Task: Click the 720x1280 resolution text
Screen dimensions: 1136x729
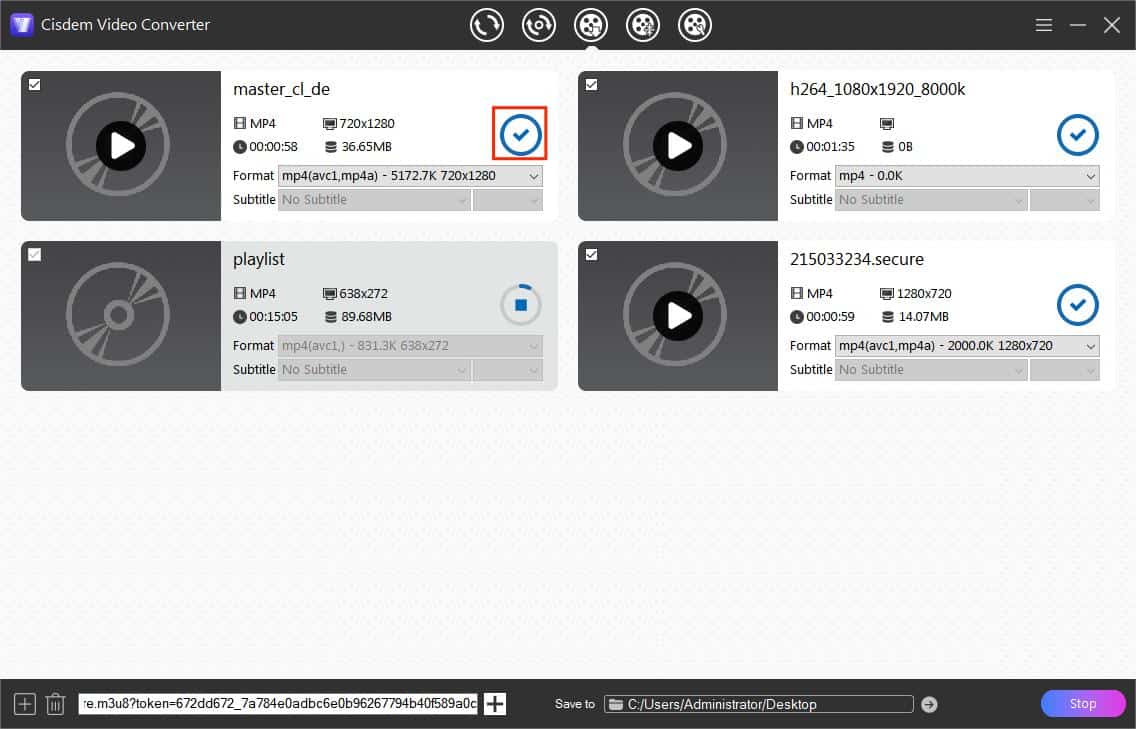Action: point(367,124)
